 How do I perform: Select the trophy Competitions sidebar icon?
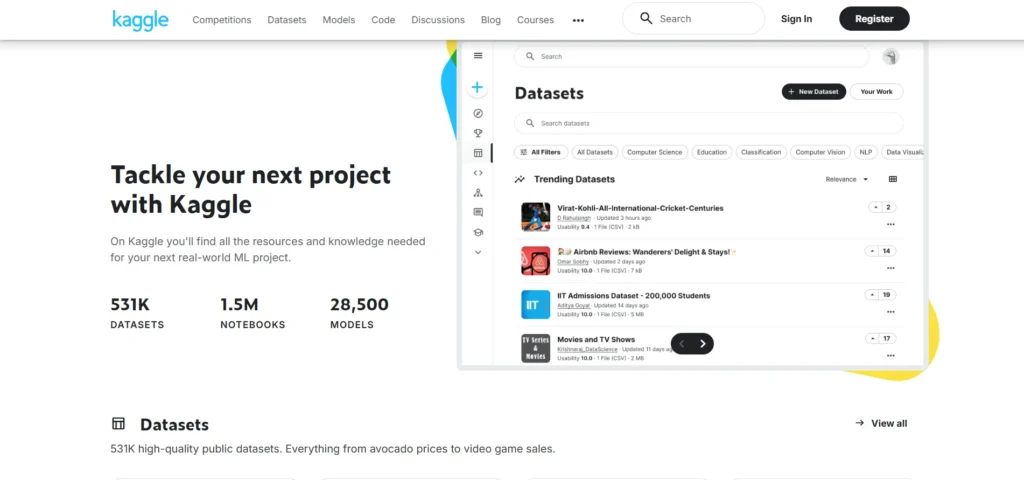pyautogui.click(x=478, y=133)
